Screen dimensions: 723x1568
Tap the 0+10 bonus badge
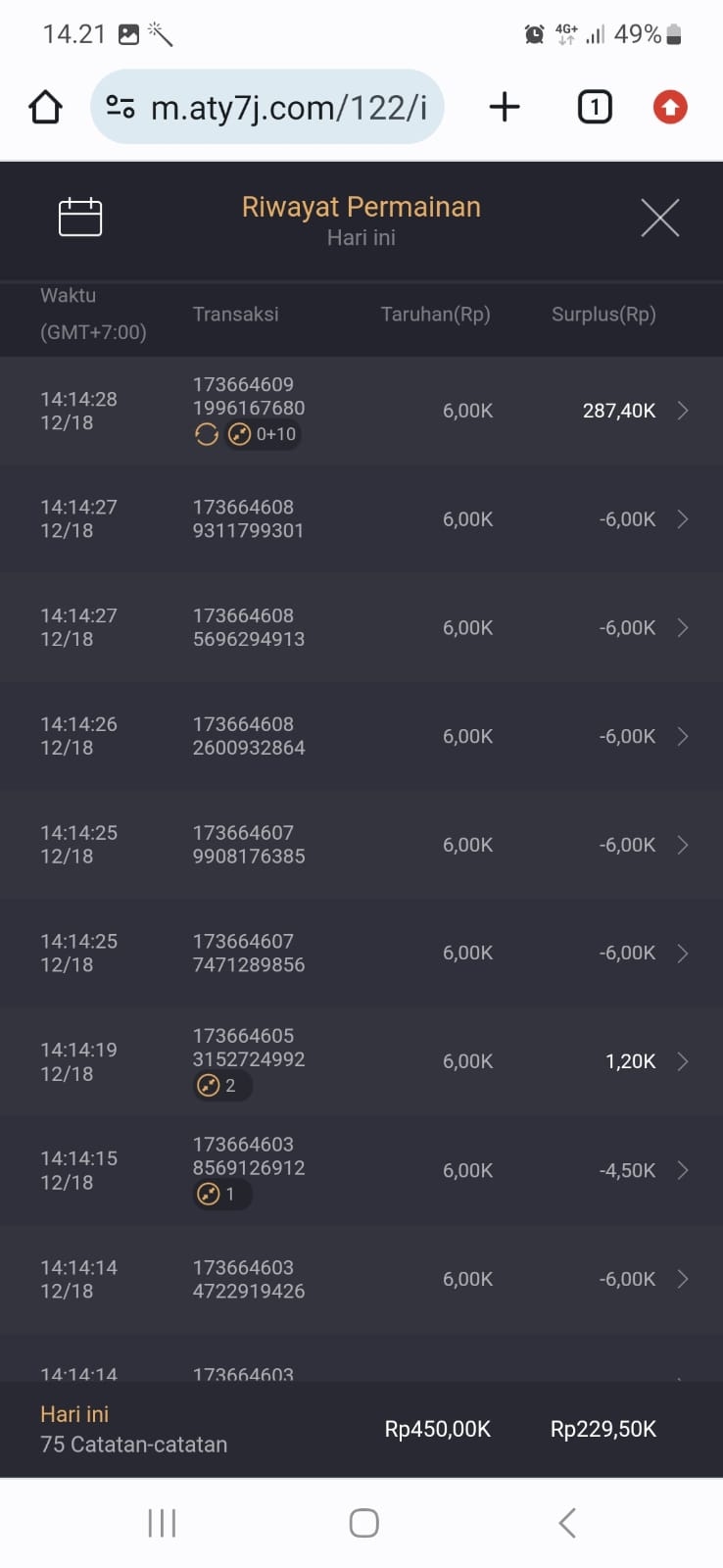coord(263,434)
